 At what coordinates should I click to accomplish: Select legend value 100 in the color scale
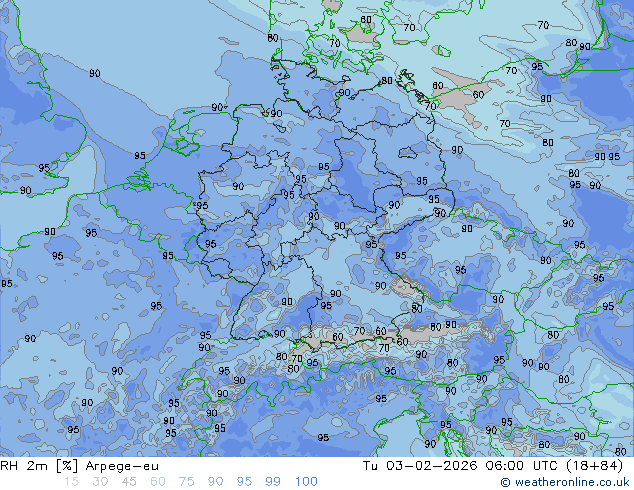306,482
